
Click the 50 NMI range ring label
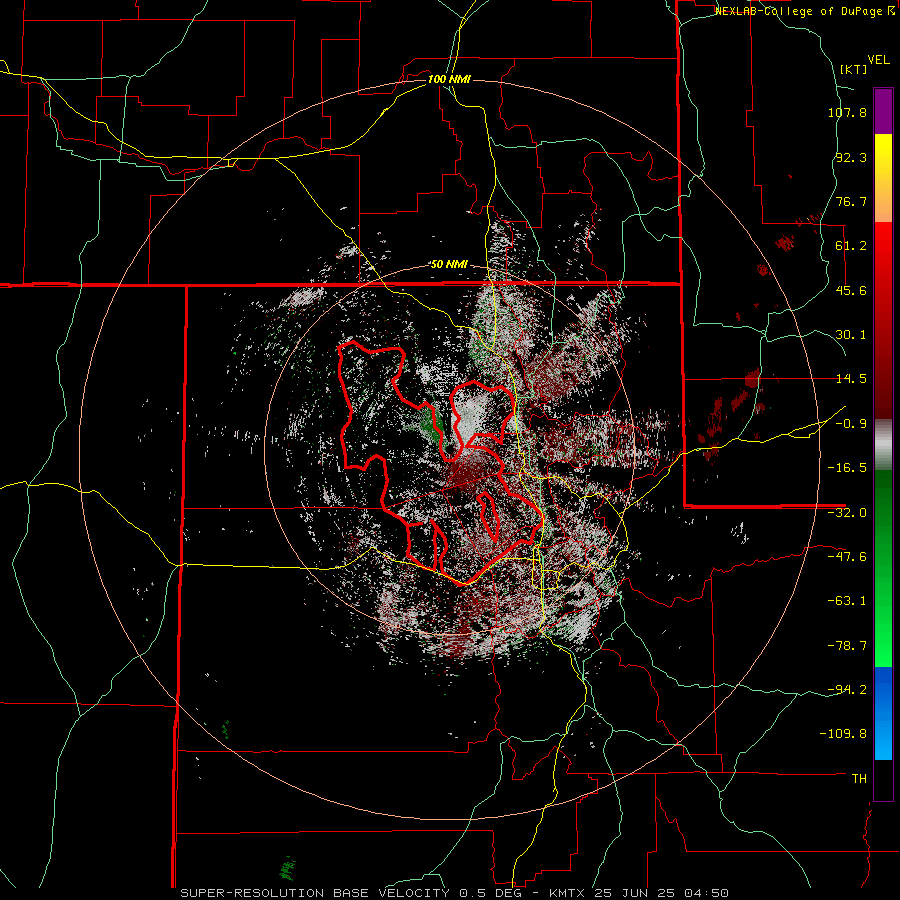tap(449, 265)
